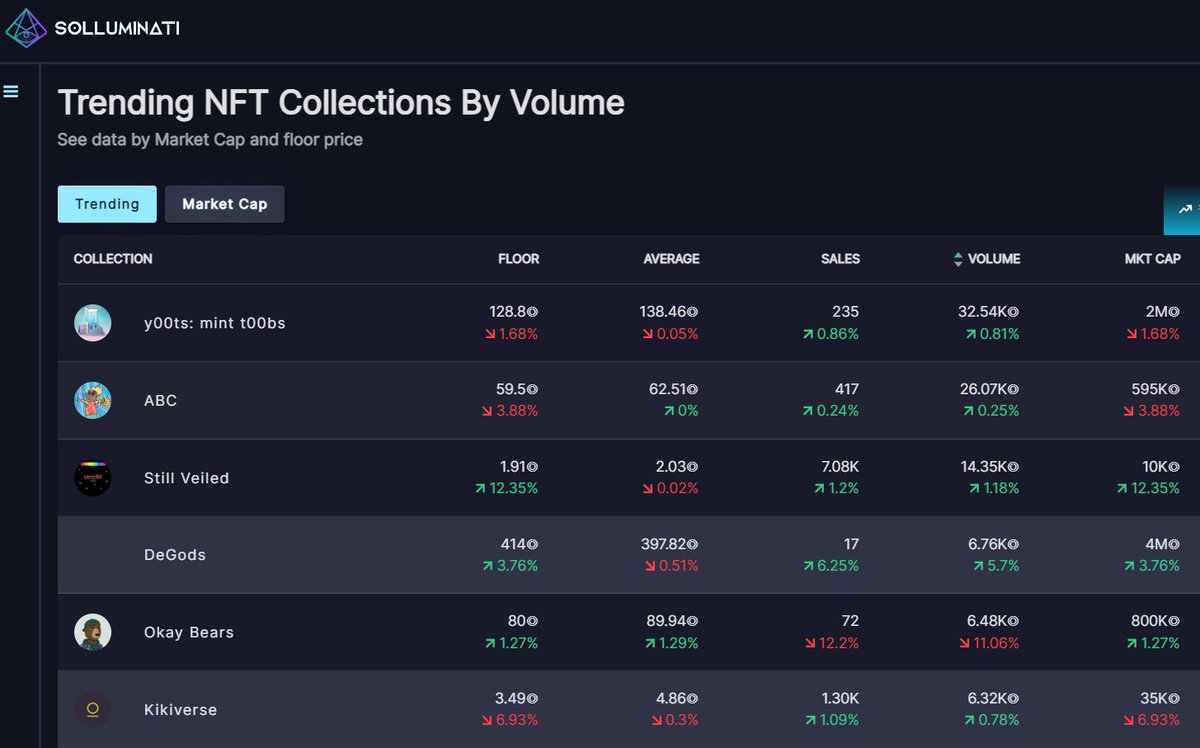Viewport: 1200px width, 748px height.
Task: Click the subtitle about Market Cap data
Action: pyautogui.click(x=210, y=140)
